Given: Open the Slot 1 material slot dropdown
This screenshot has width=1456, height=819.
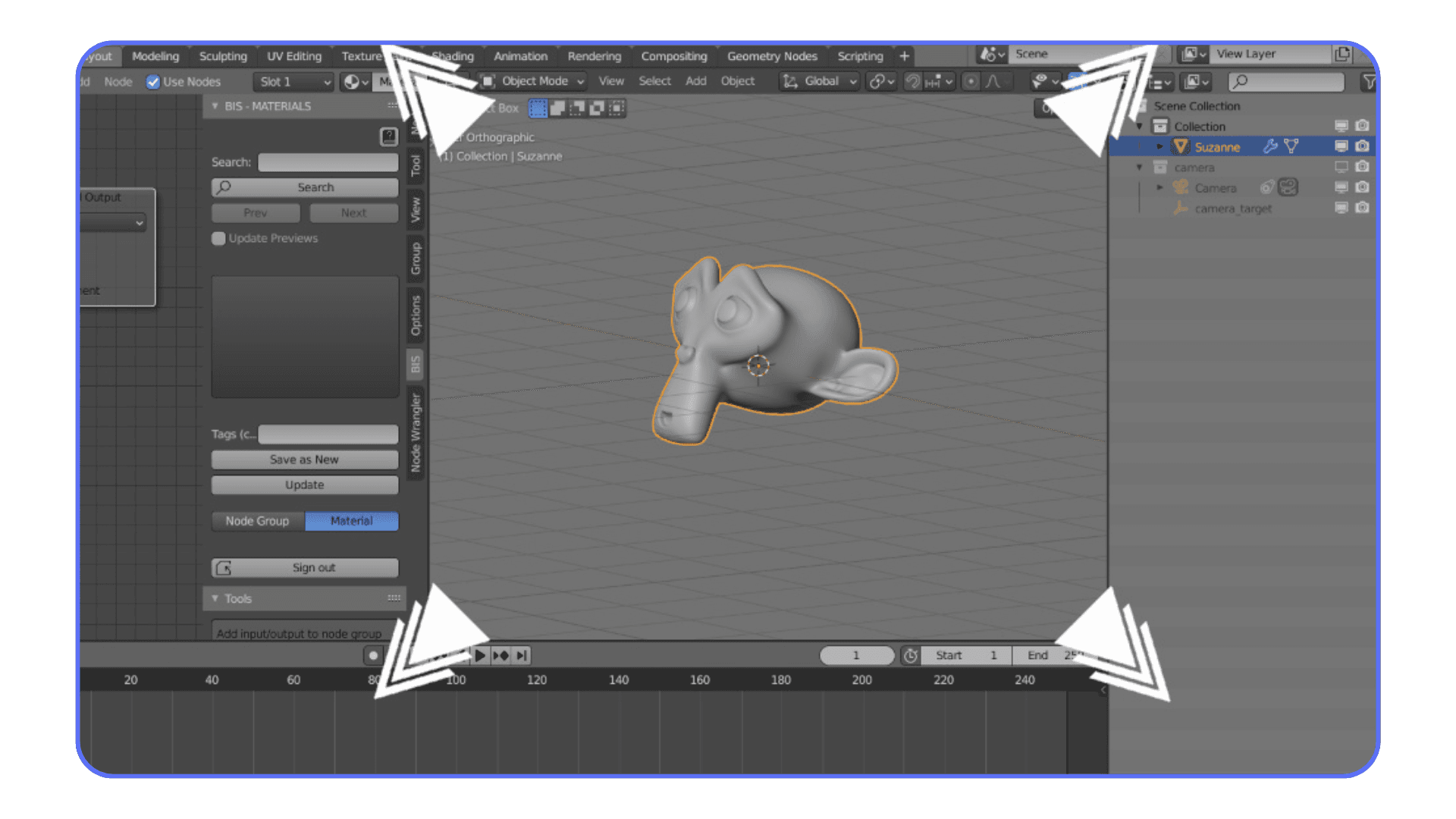Looking at the screenshot, I should tap(293, 81).
